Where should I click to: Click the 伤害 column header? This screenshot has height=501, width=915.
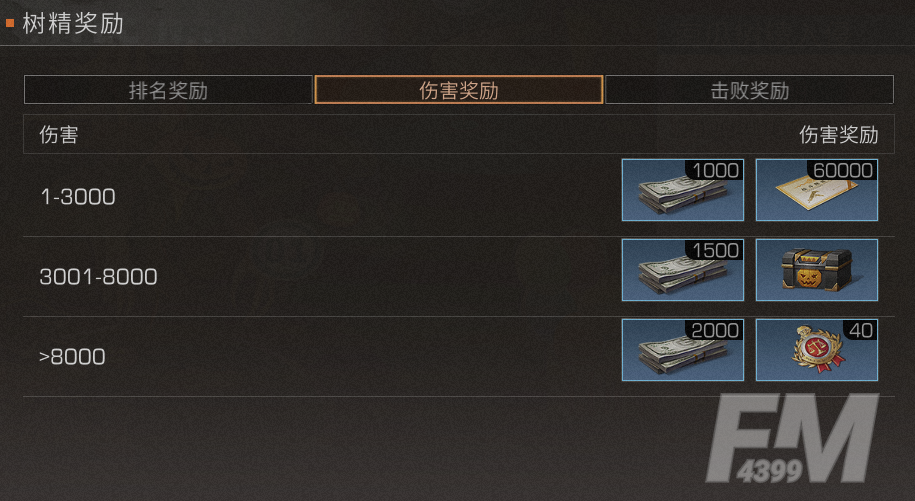pos(58,135)
